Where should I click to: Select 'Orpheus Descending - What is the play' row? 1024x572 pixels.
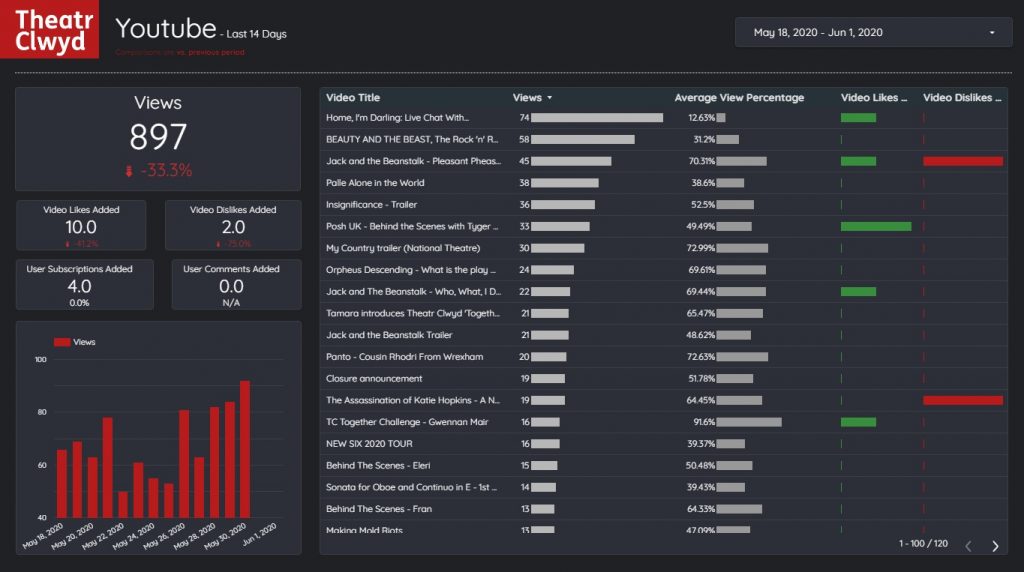coord(664,270)
